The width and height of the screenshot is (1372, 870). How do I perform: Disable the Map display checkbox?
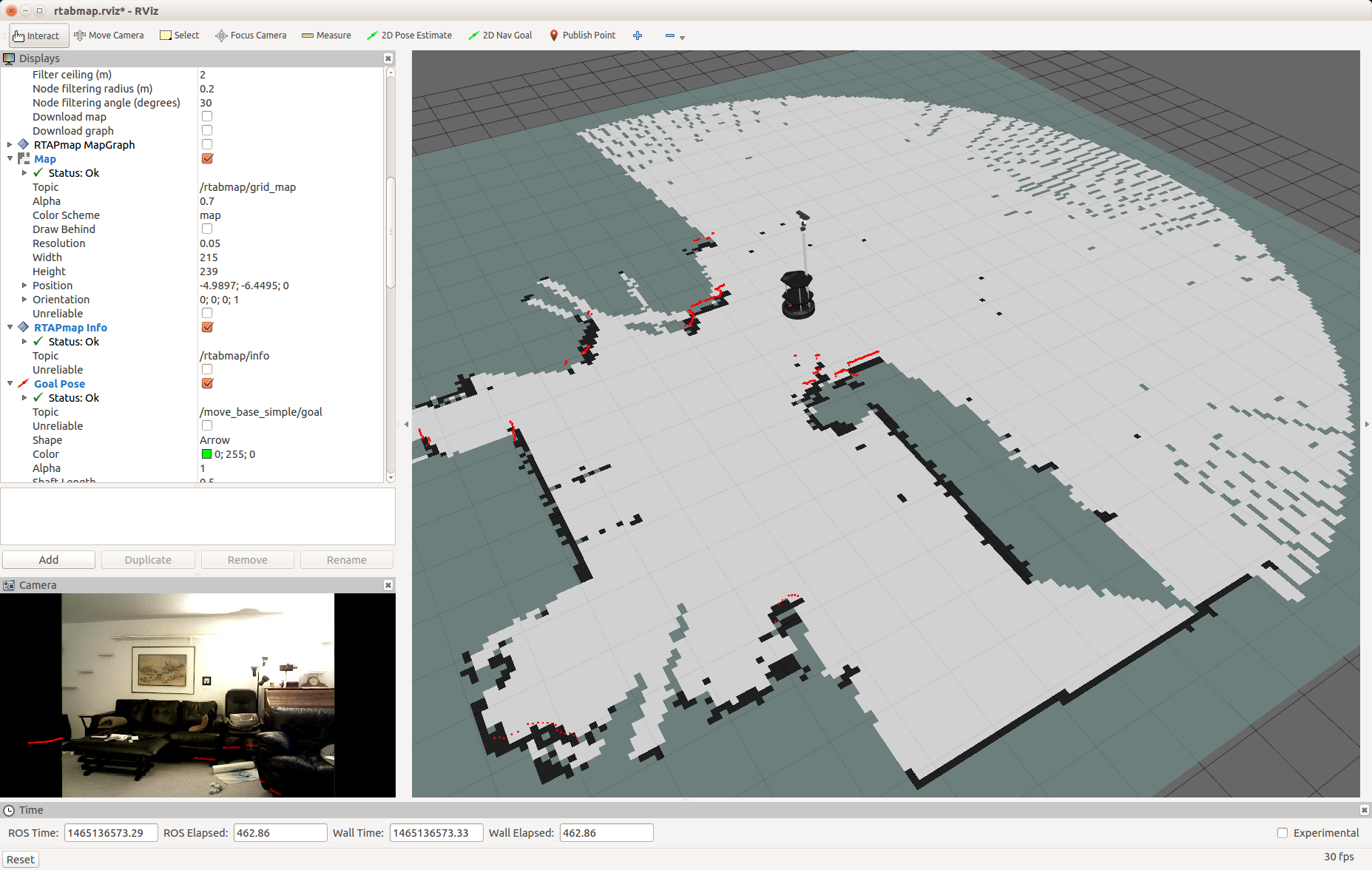(x=207, y=159)
